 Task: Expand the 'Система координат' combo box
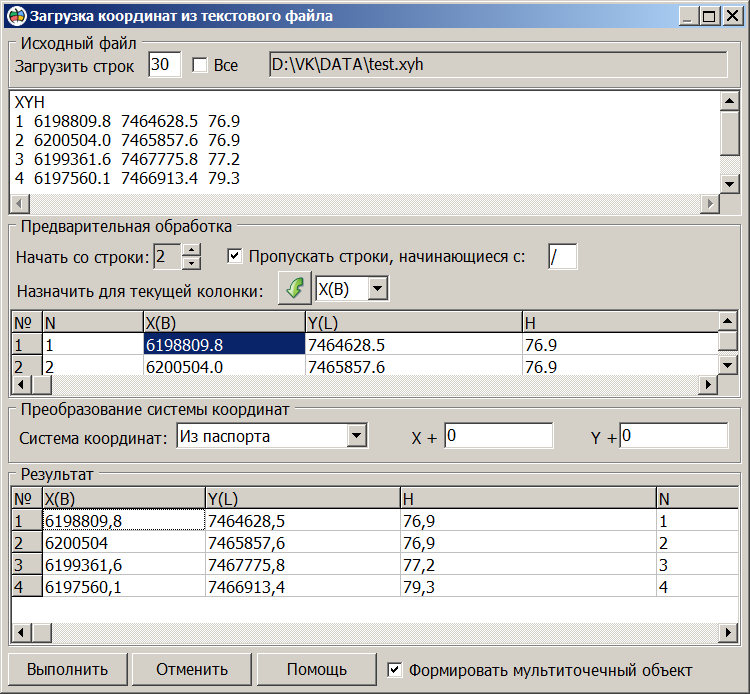356,436
